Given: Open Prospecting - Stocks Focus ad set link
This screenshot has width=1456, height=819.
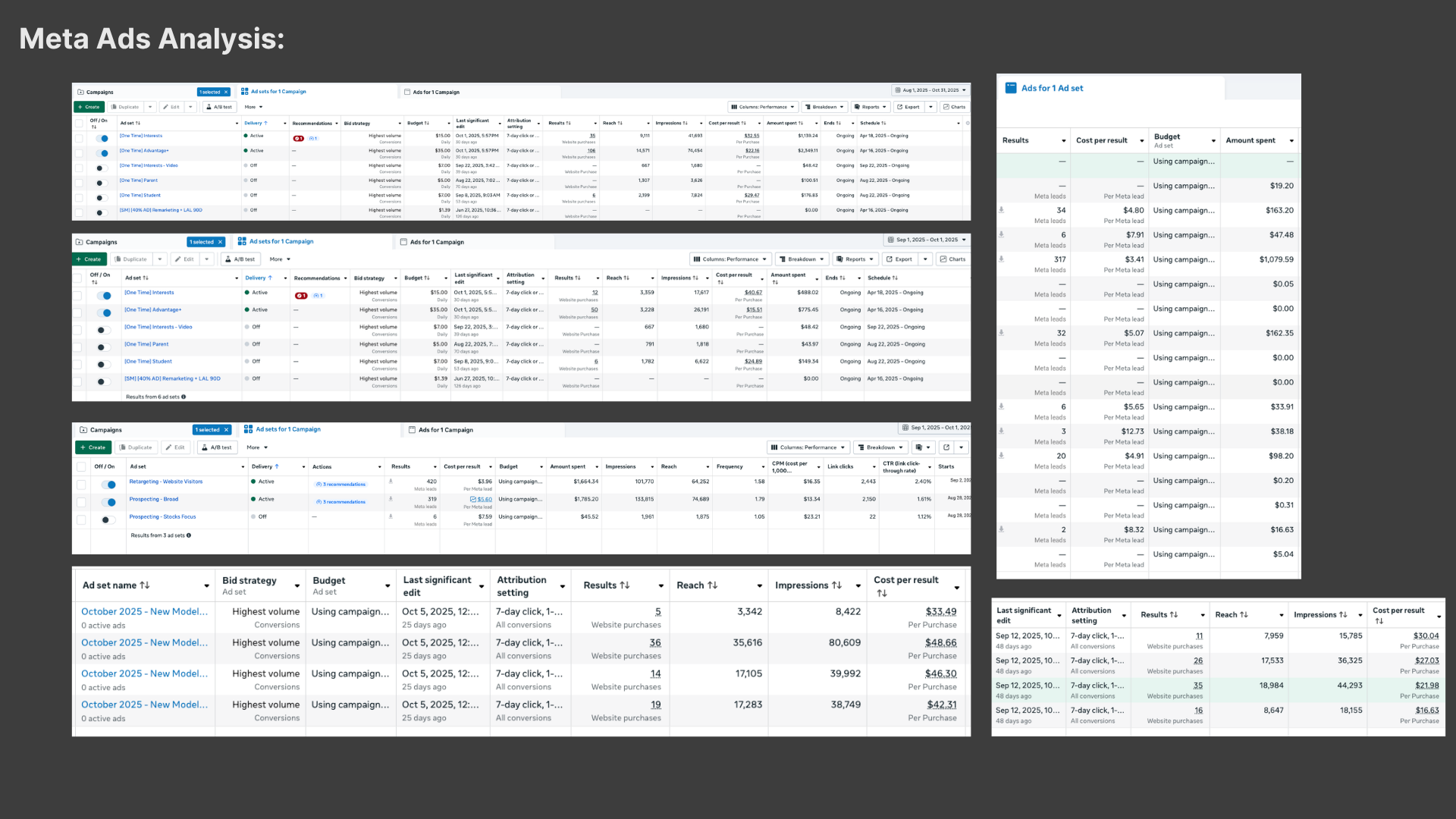Looking at the screenshot, I should click(162, 517).
